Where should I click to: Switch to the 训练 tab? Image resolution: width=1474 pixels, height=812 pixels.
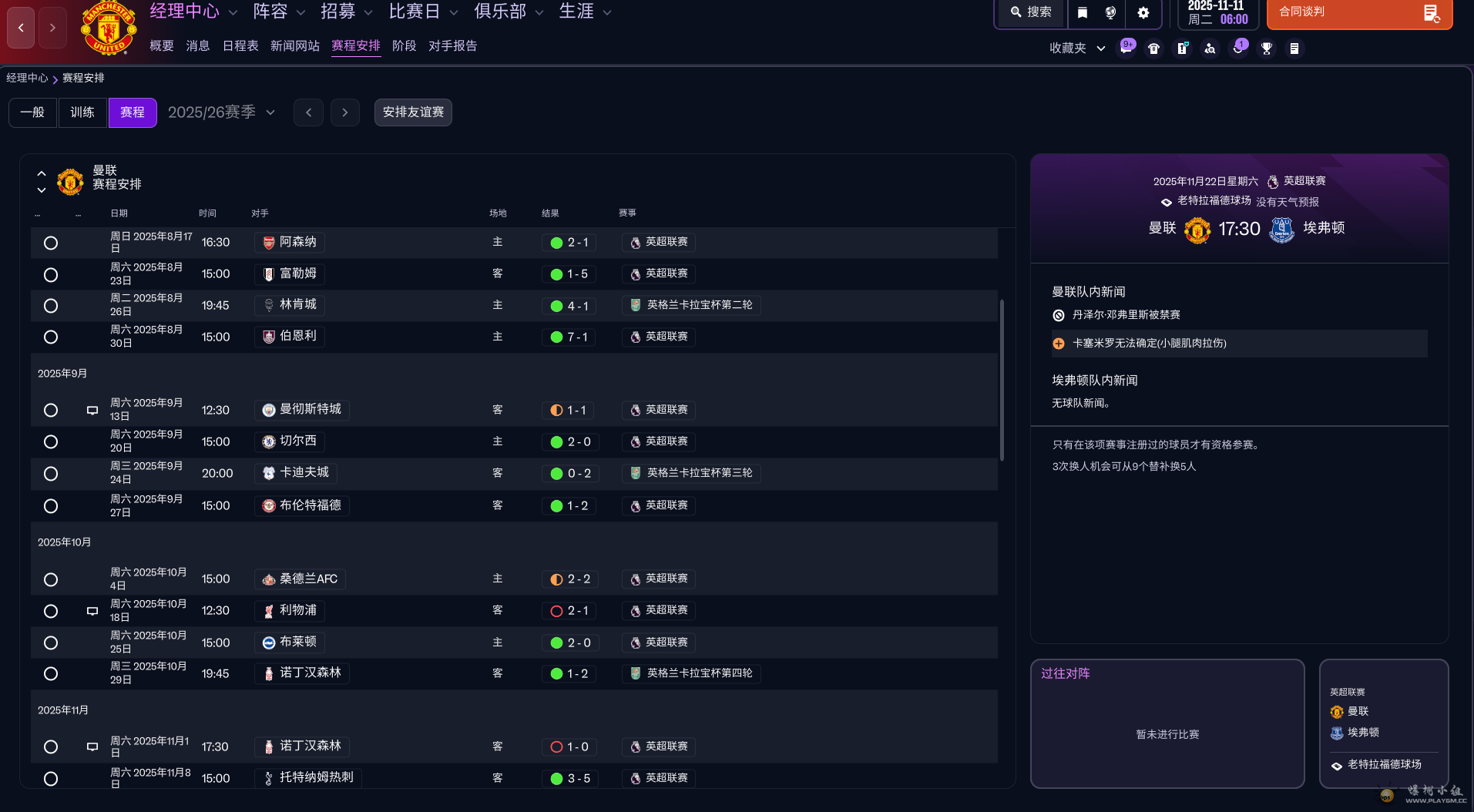pos(82,112)
